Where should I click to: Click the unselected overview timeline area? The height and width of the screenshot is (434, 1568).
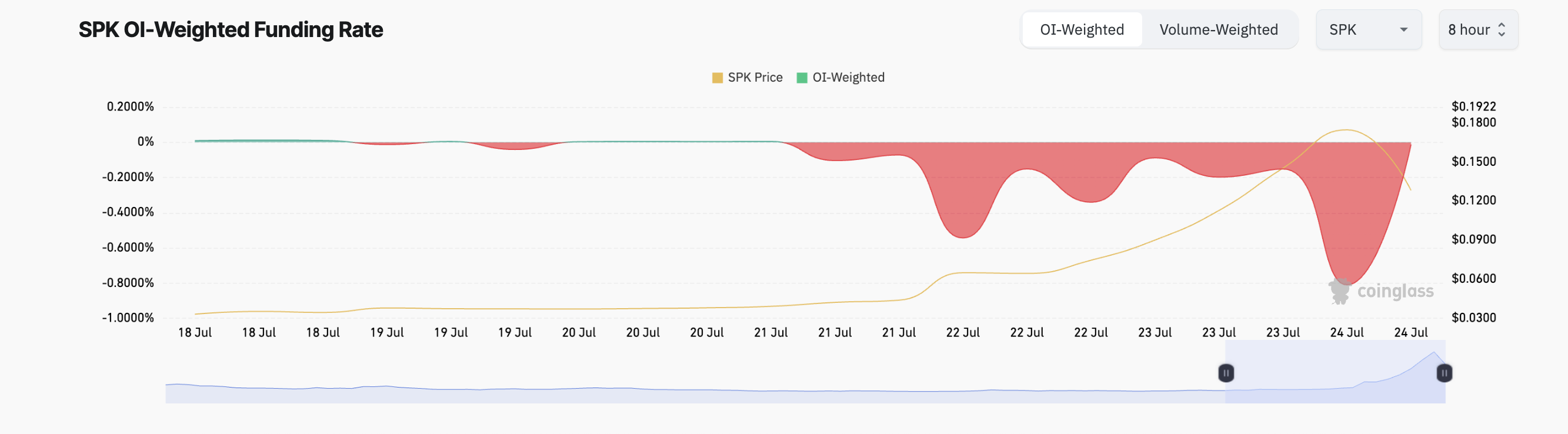(x=669, y=389)
